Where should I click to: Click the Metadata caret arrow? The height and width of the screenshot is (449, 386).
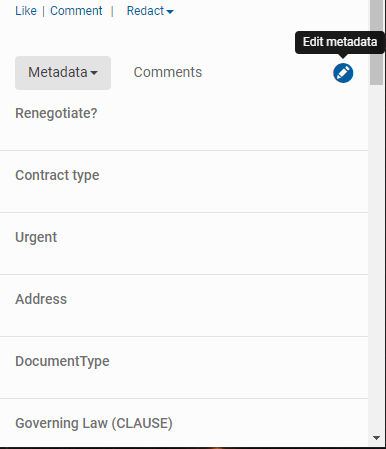pyautogui.click(x=94, y=73)
